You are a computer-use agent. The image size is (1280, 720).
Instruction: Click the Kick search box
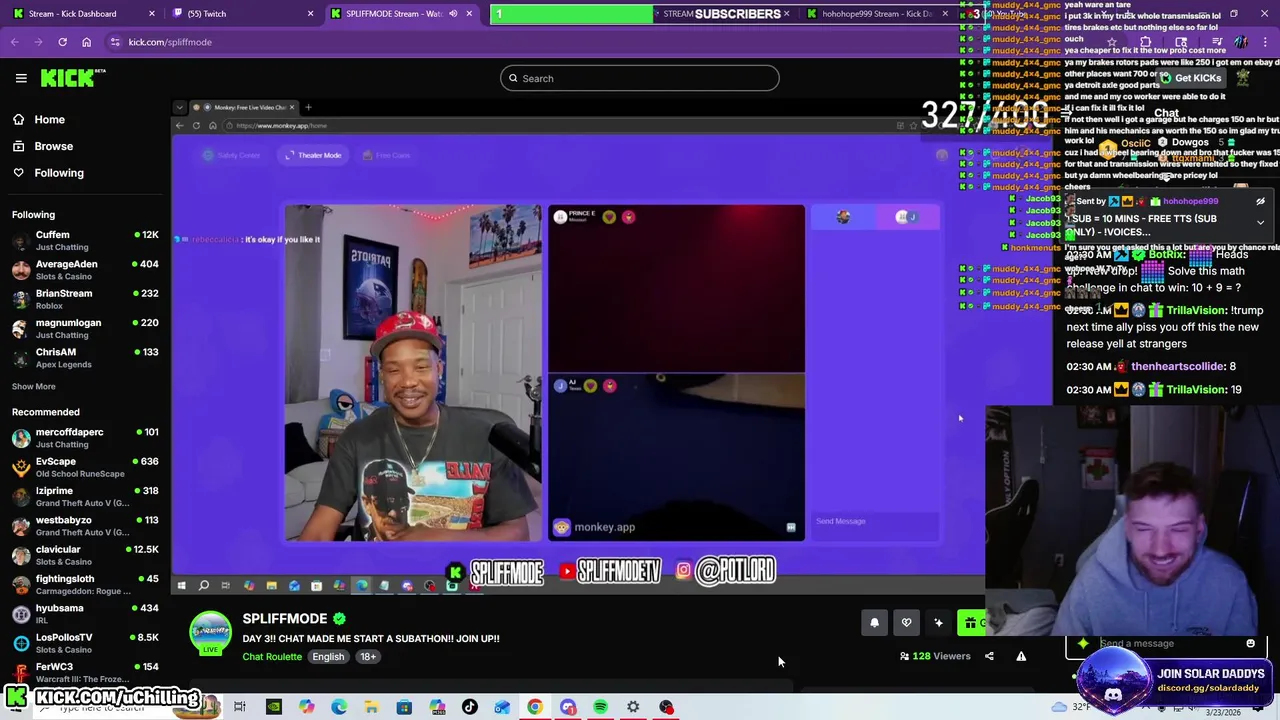pyautogui.click(x=640, y=78)
